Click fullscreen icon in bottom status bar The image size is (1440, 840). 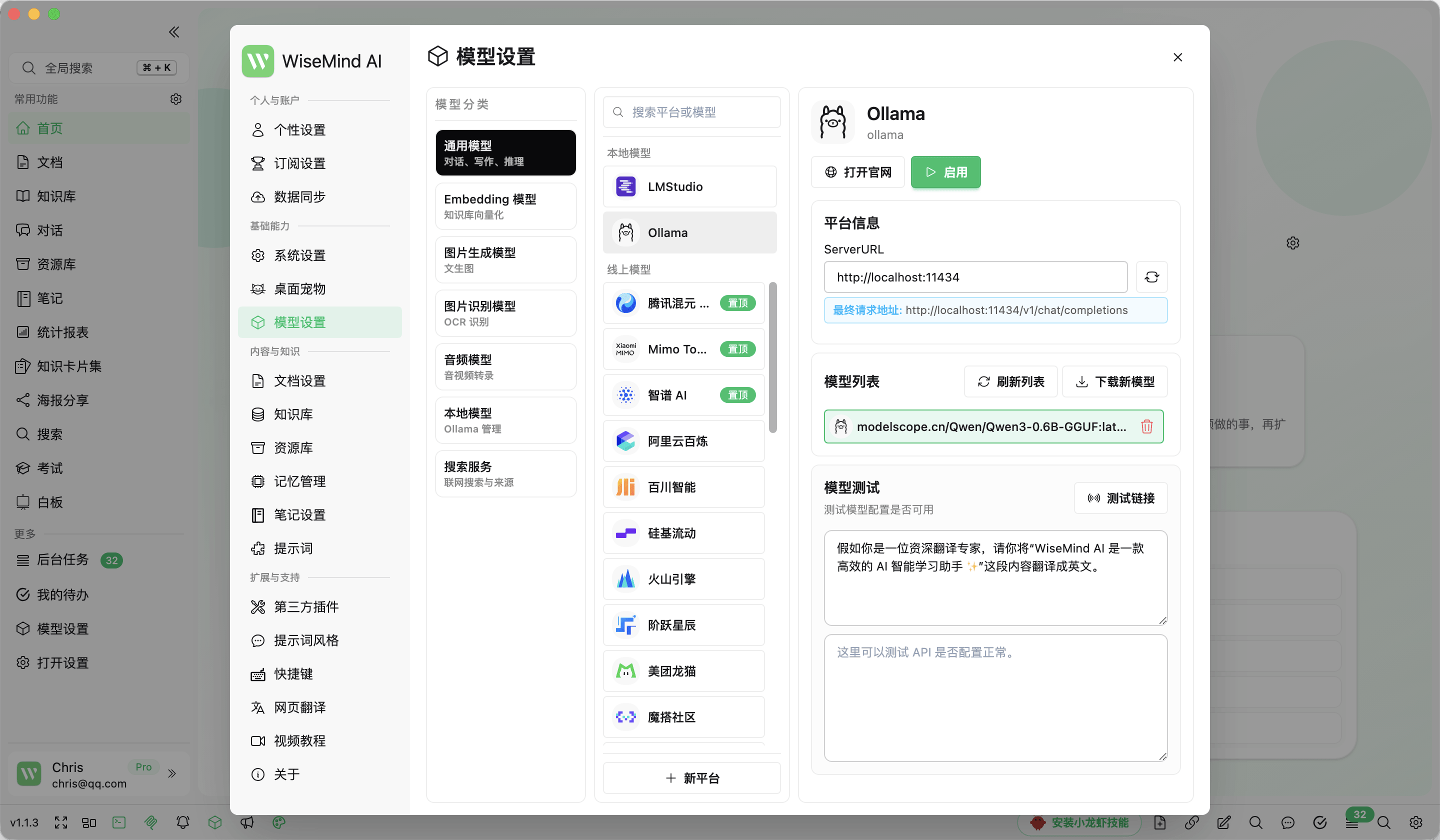[x=60, y=822]
